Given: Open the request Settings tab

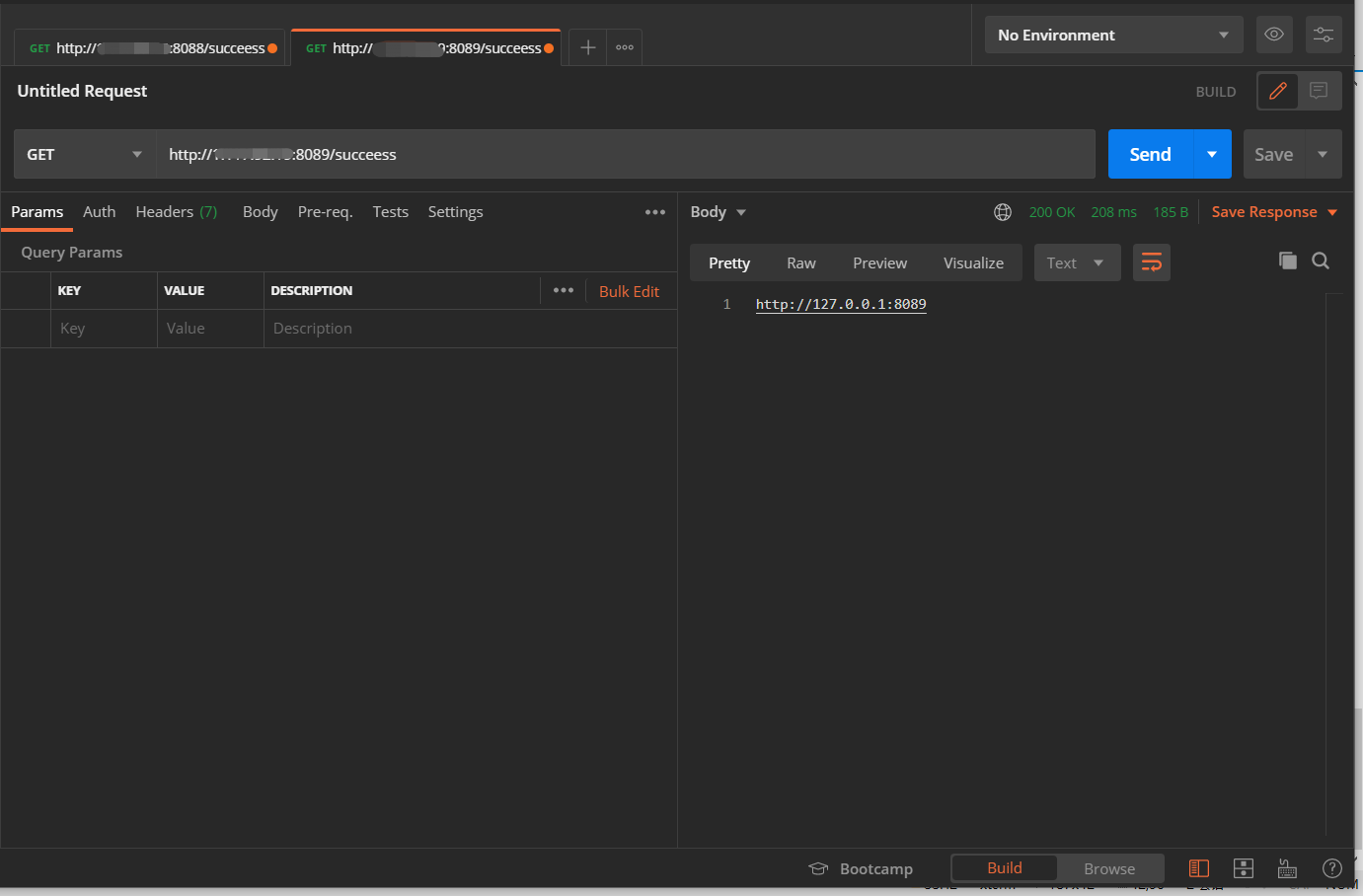Looking at the screenshot, I should point(455,212).
